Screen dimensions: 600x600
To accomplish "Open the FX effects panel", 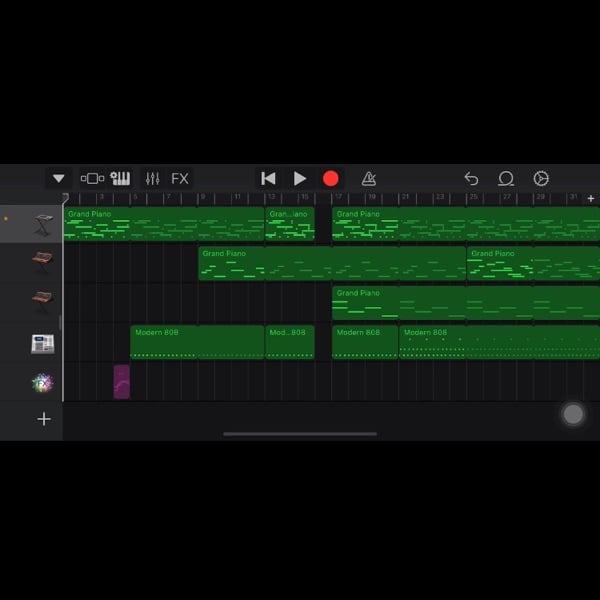I will pos(180,178).
